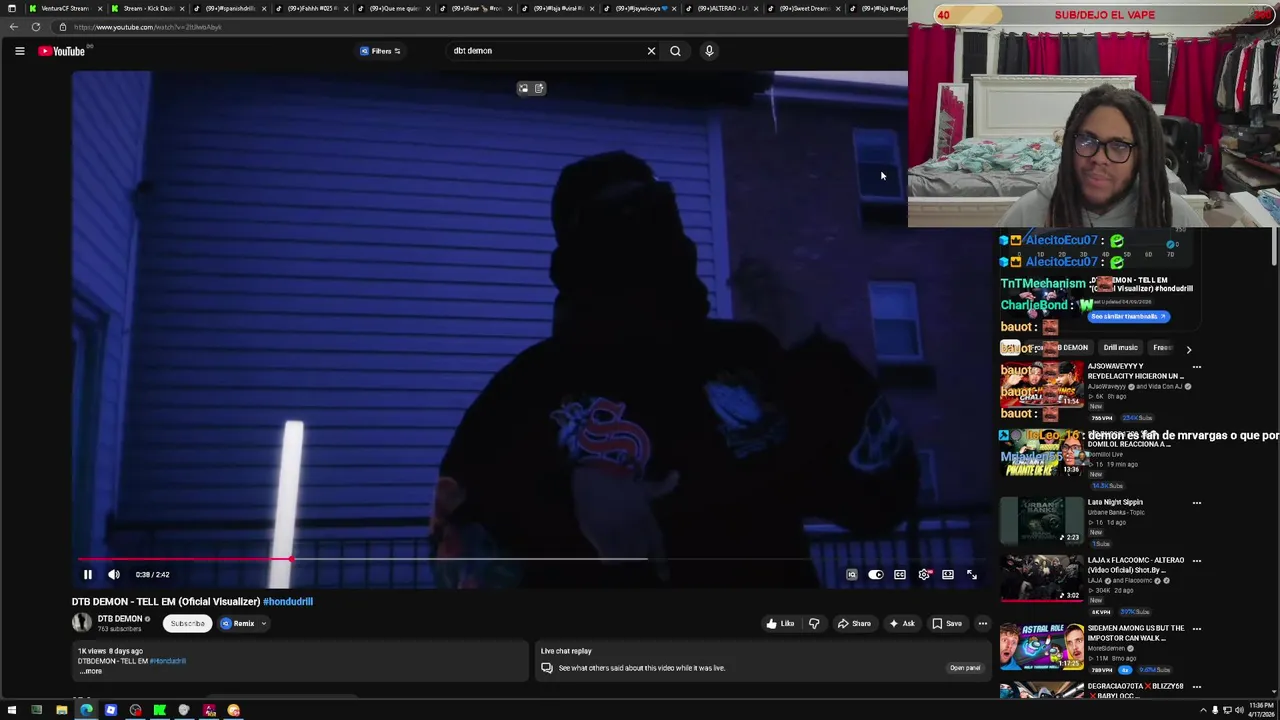The width and height of the screenshot is (1280, 720).
Task: Open options menu for 'Late Night Sippin'
Action: 1196,503
